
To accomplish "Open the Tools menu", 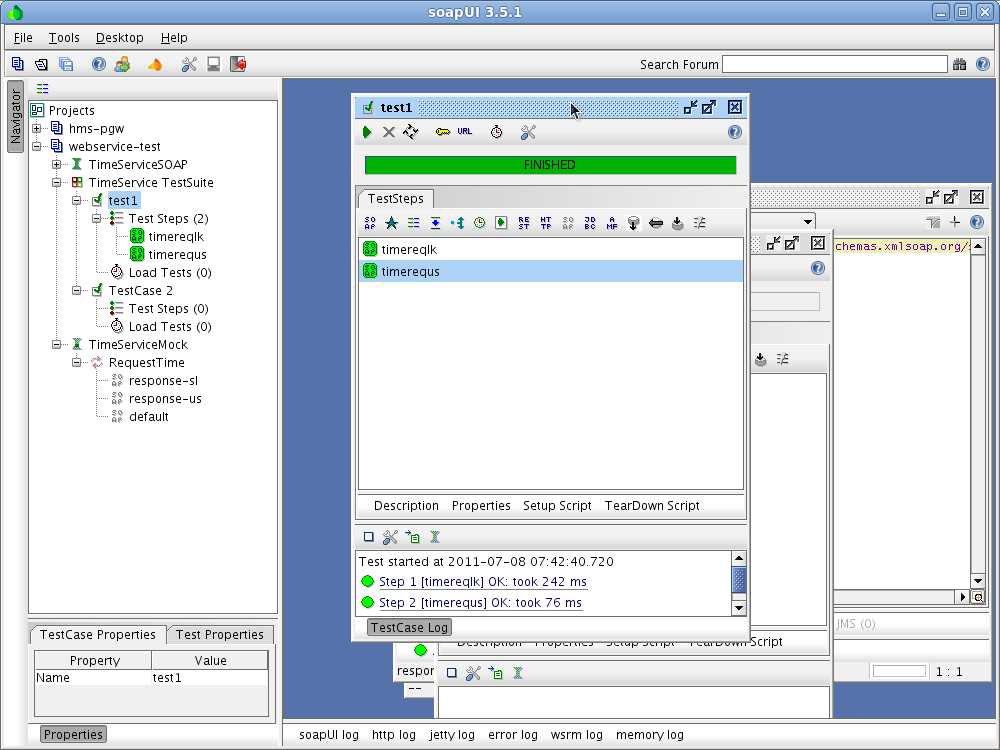I will (64, 38).
